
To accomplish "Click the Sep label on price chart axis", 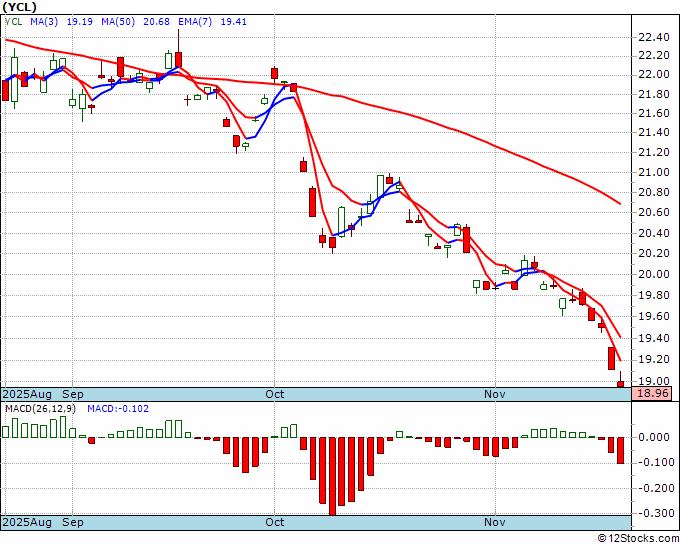I will (72, 394).
